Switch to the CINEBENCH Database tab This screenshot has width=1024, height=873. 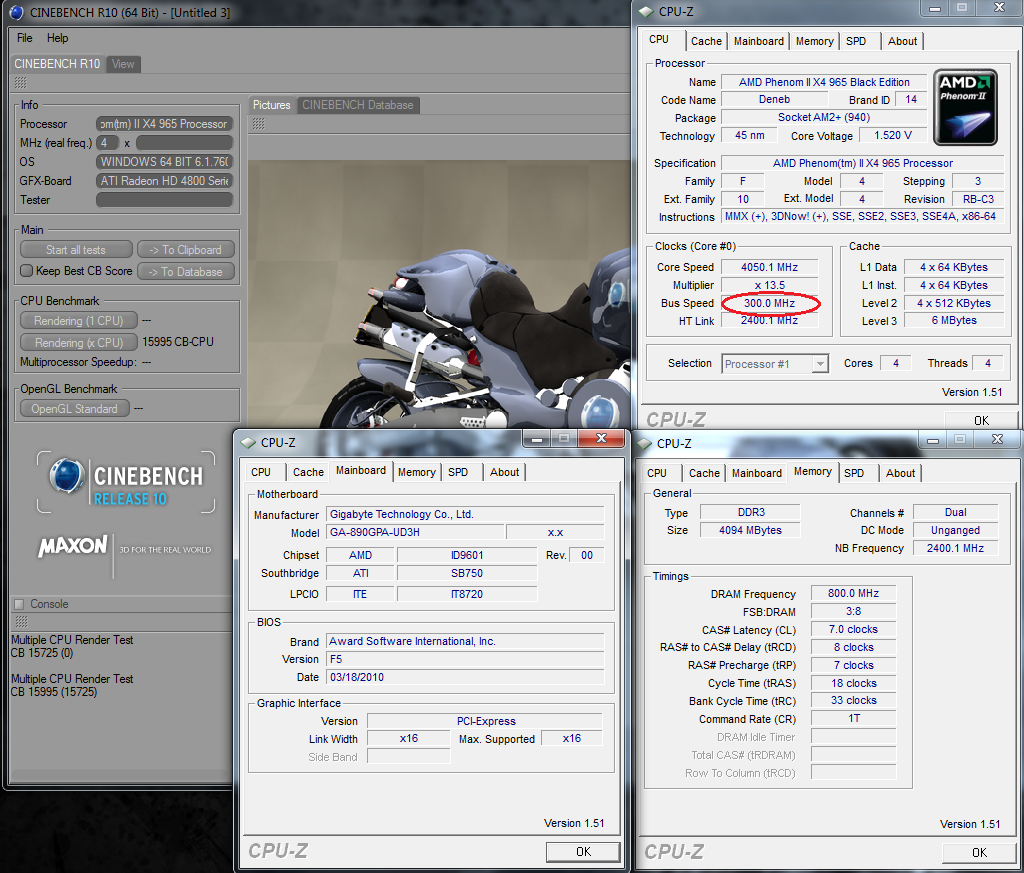357,105
